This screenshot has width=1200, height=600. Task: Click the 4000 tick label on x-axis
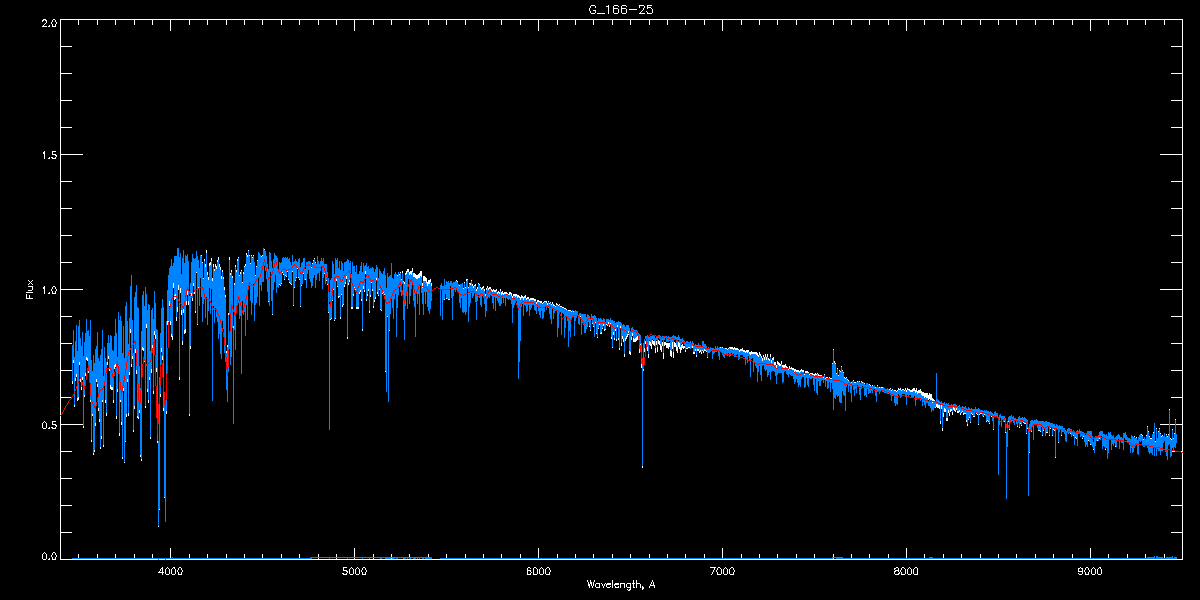tap(171, 572)
